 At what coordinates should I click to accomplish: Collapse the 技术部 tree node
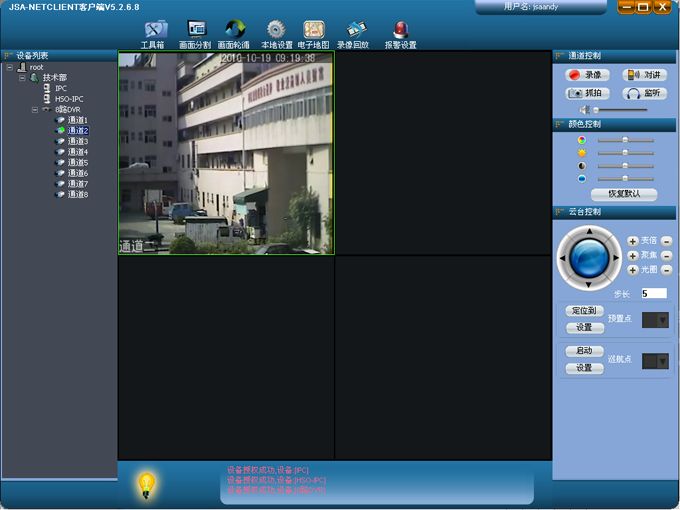(22, 78)
